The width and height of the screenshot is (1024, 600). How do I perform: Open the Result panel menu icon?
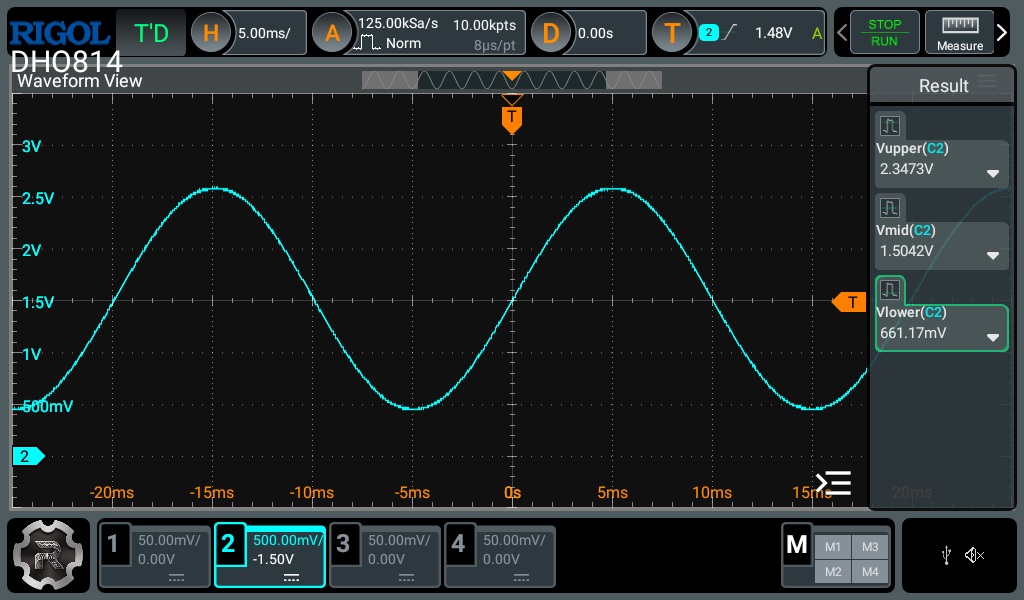988,82
